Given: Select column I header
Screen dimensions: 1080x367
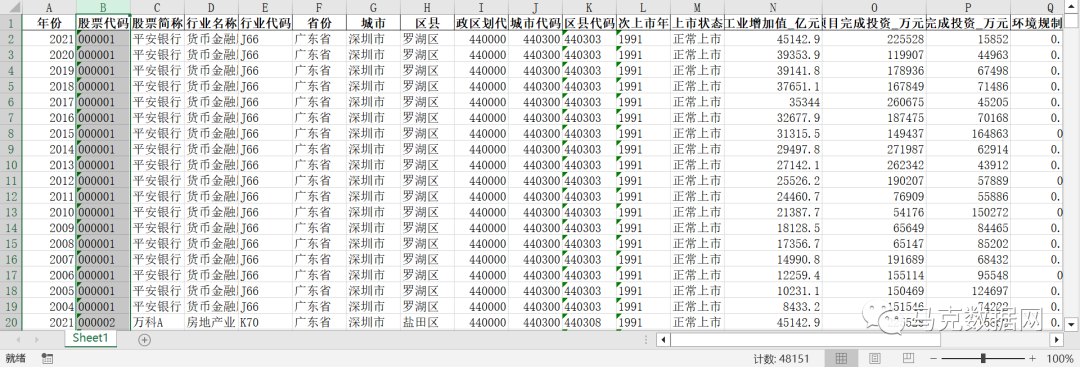Looking at the screenshot, I should pos(481,8).
